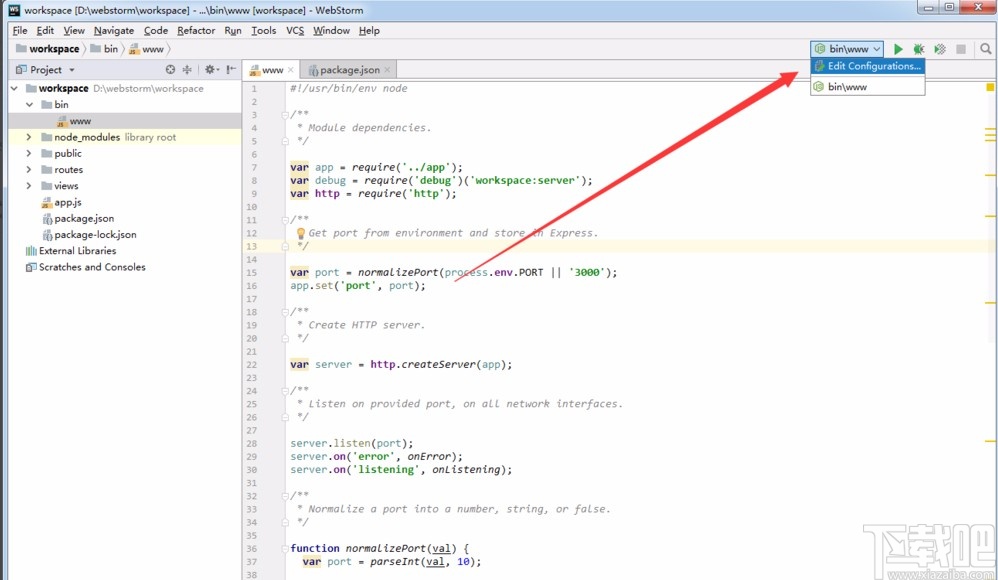Open Search Everywhere magnifier icon
998x580 pixels.
pos(985,48)
